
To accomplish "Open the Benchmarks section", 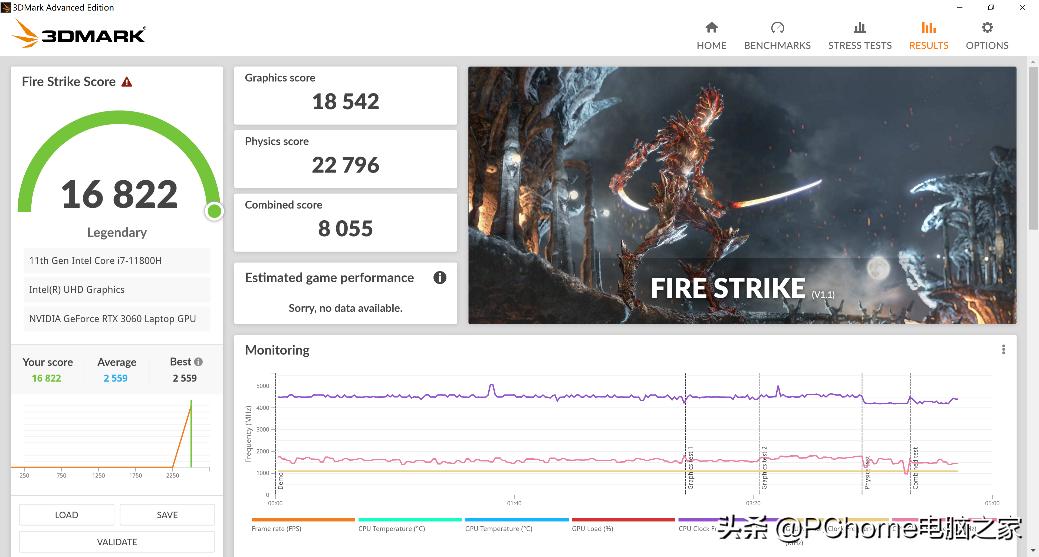I will tap(777, 35).
